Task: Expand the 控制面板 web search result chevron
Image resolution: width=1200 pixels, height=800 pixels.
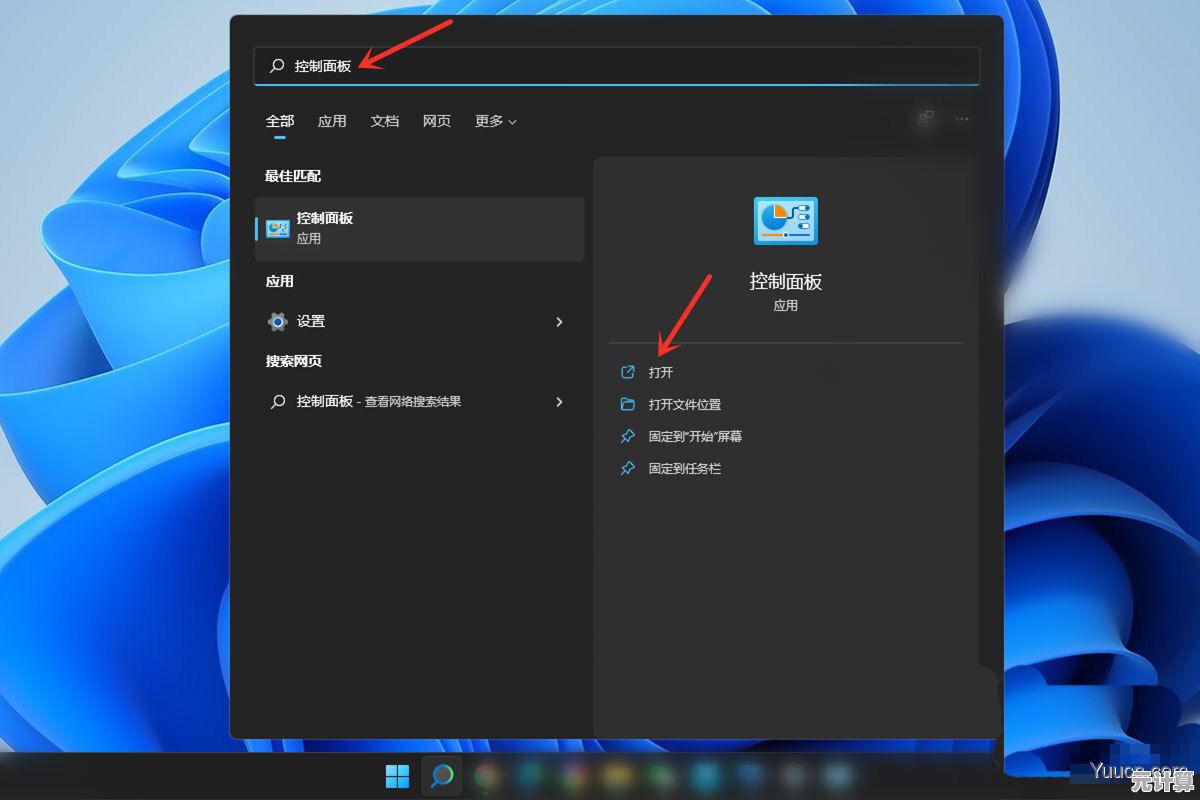Action: (560, 402)
